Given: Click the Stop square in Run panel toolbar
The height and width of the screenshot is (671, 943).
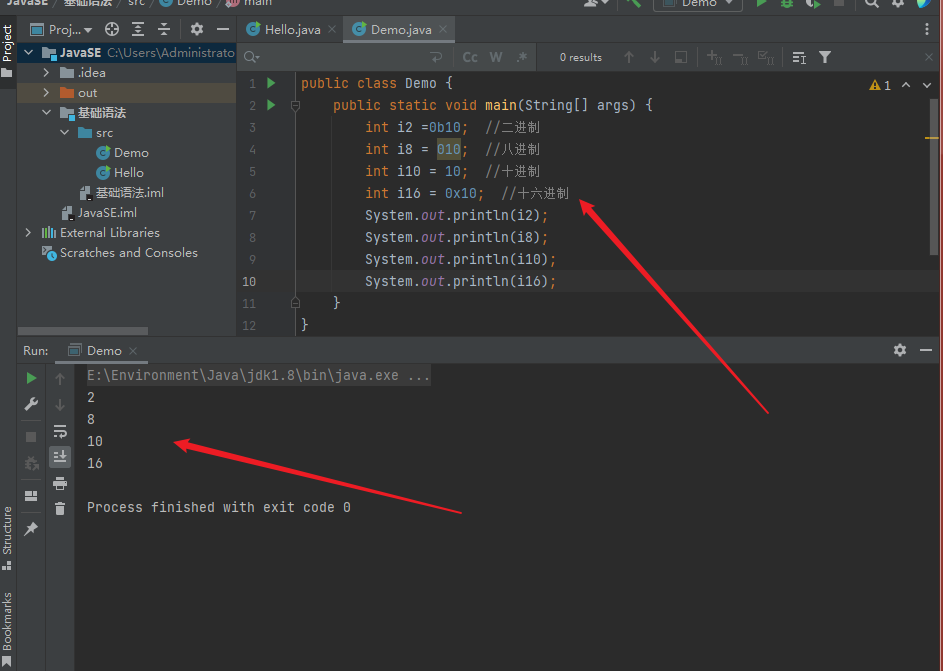Looking at the screenshot, I should point(31,437).
